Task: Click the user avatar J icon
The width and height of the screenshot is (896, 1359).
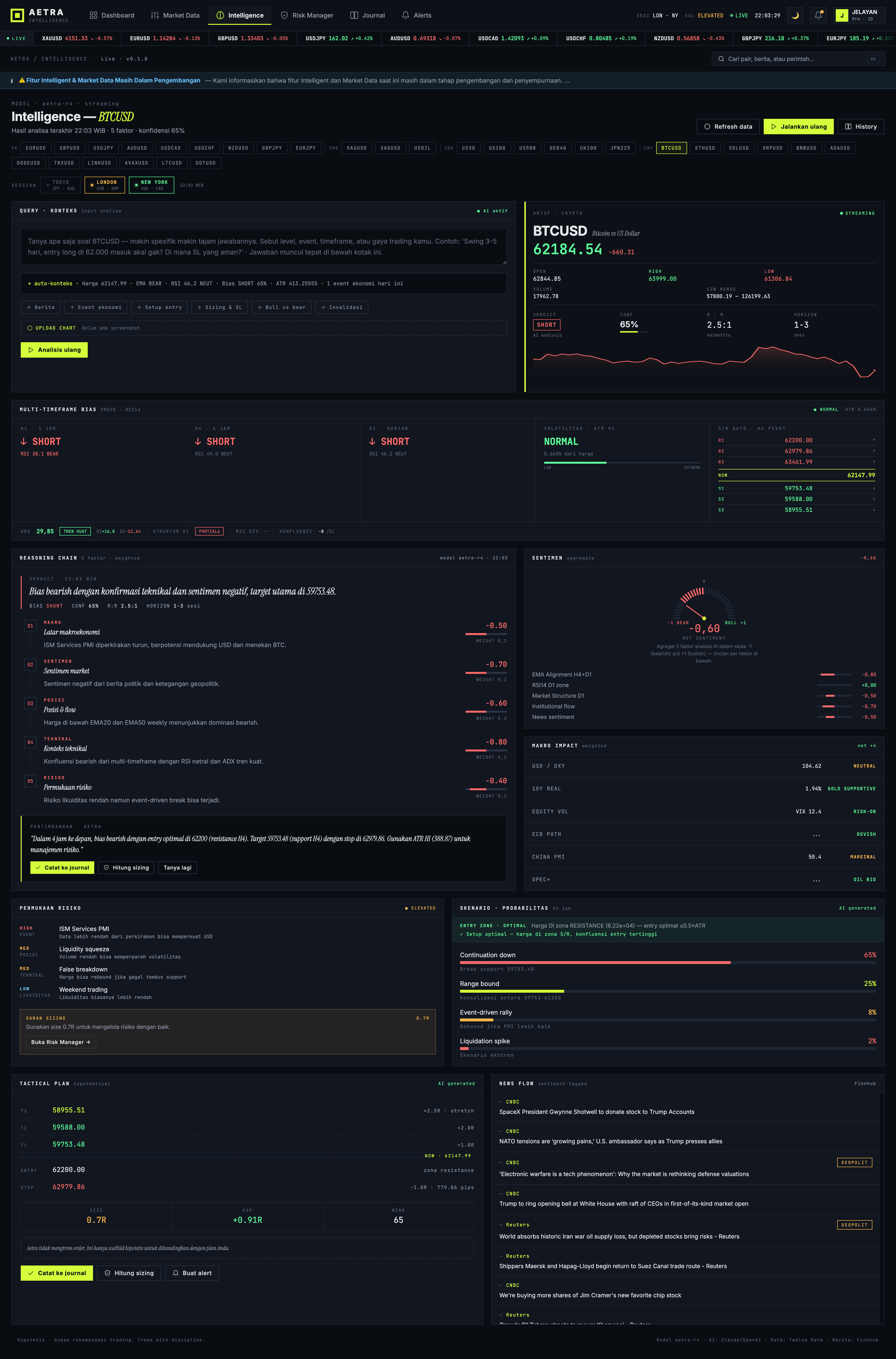Action: coord(842,15)
